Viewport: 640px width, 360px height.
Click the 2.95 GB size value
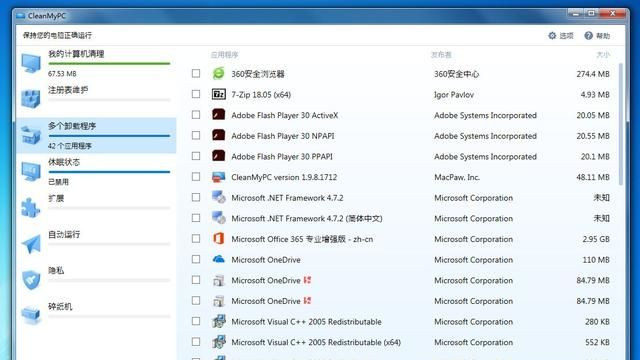[x=596, y=239]
